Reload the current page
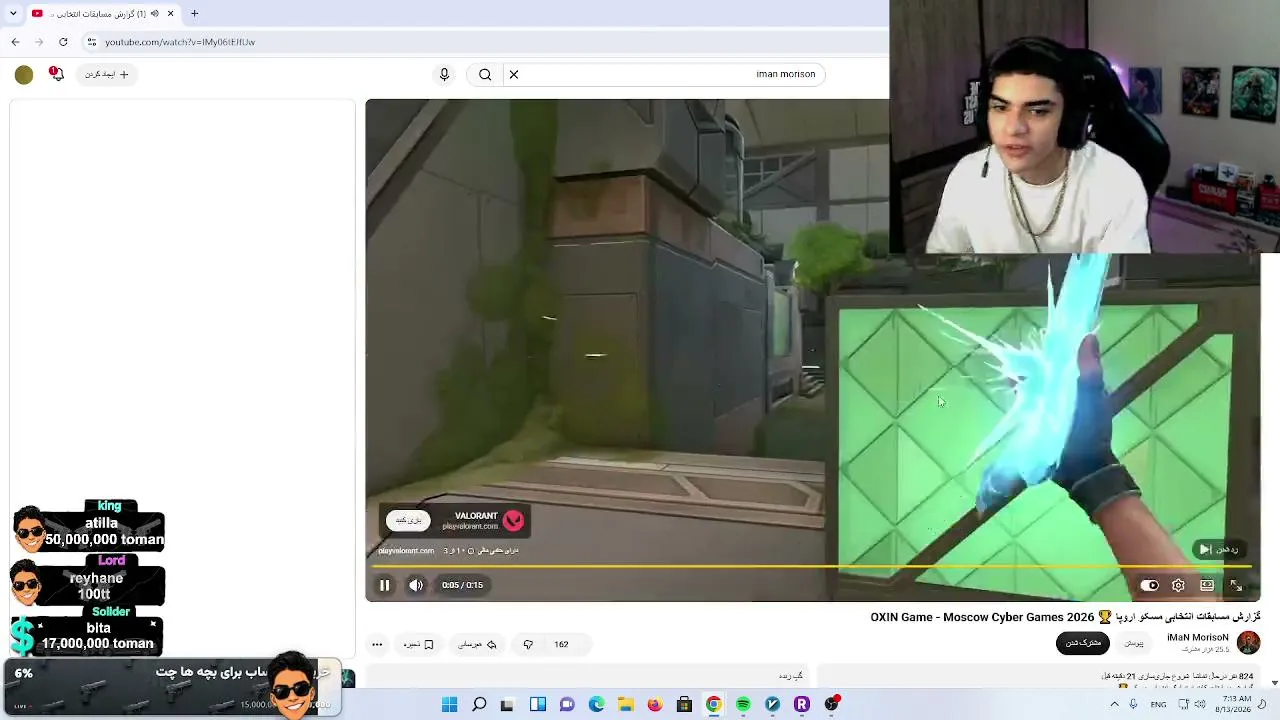The image size is (1280, 720). 63,42
